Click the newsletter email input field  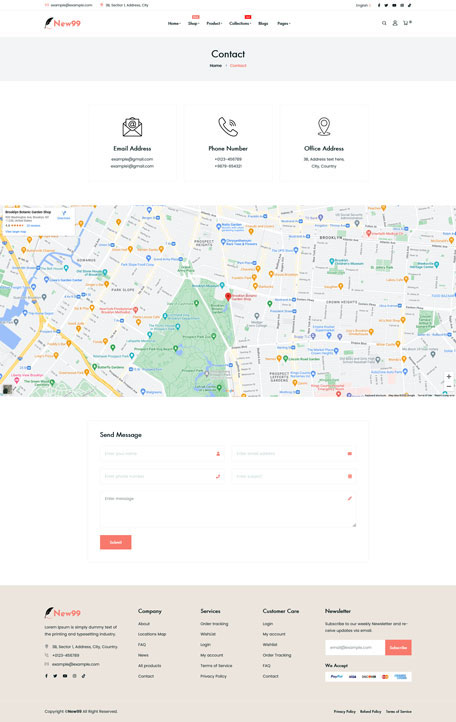(x=355, y=647)
